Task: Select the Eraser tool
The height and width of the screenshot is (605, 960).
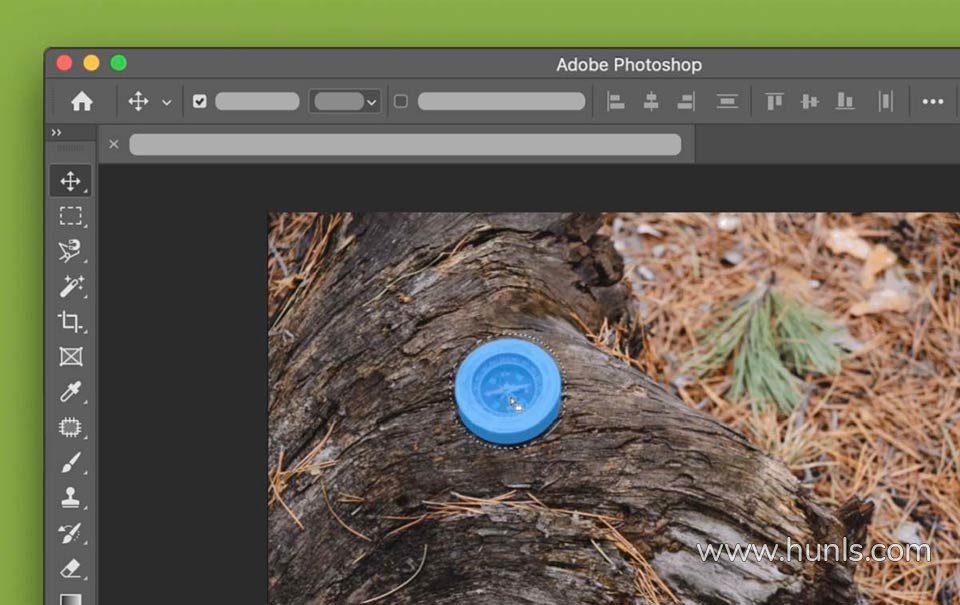Action: pos(70,568)
